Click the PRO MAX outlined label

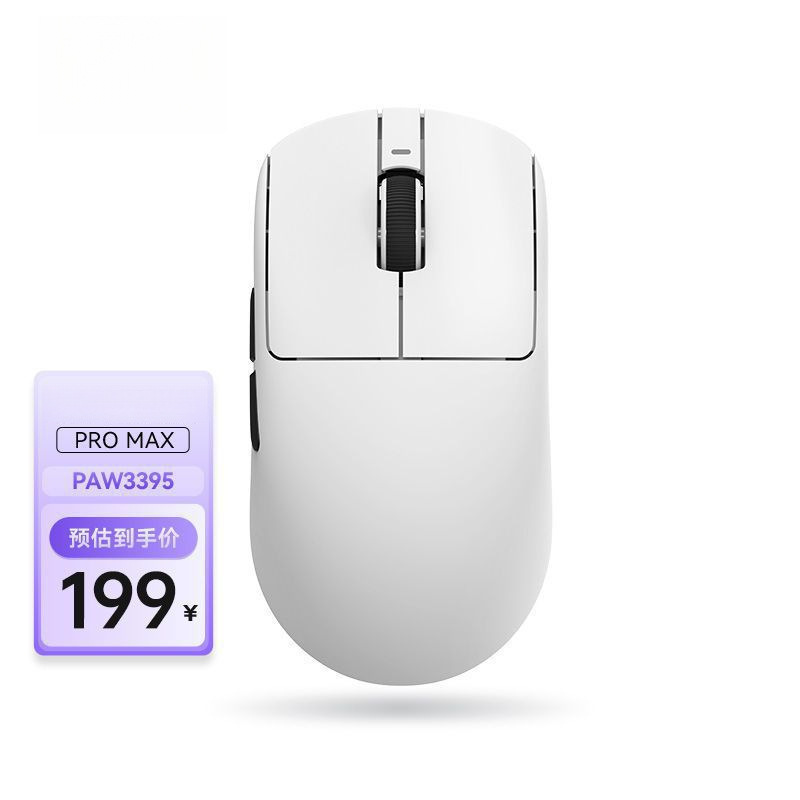point(123,440)
